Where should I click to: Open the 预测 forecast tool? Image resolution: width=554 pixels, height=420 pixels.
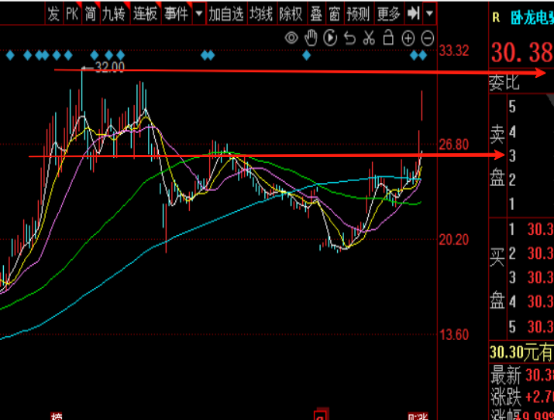point(358,14)
